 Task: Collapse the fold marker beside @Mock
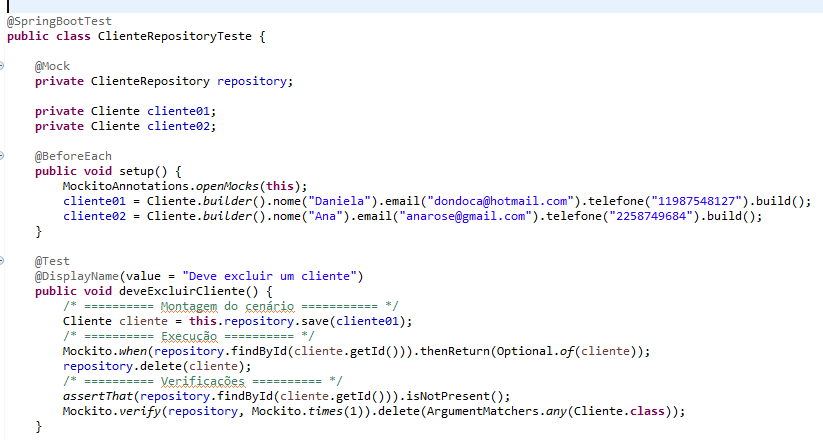(2, 66)
